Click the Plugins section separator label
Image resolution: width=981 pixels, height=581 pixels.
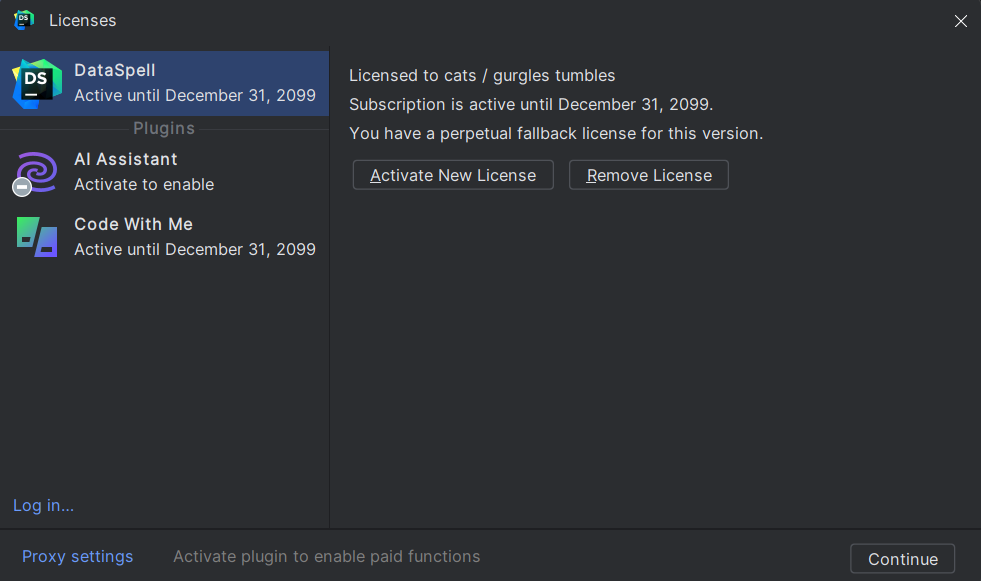[164, 128]
